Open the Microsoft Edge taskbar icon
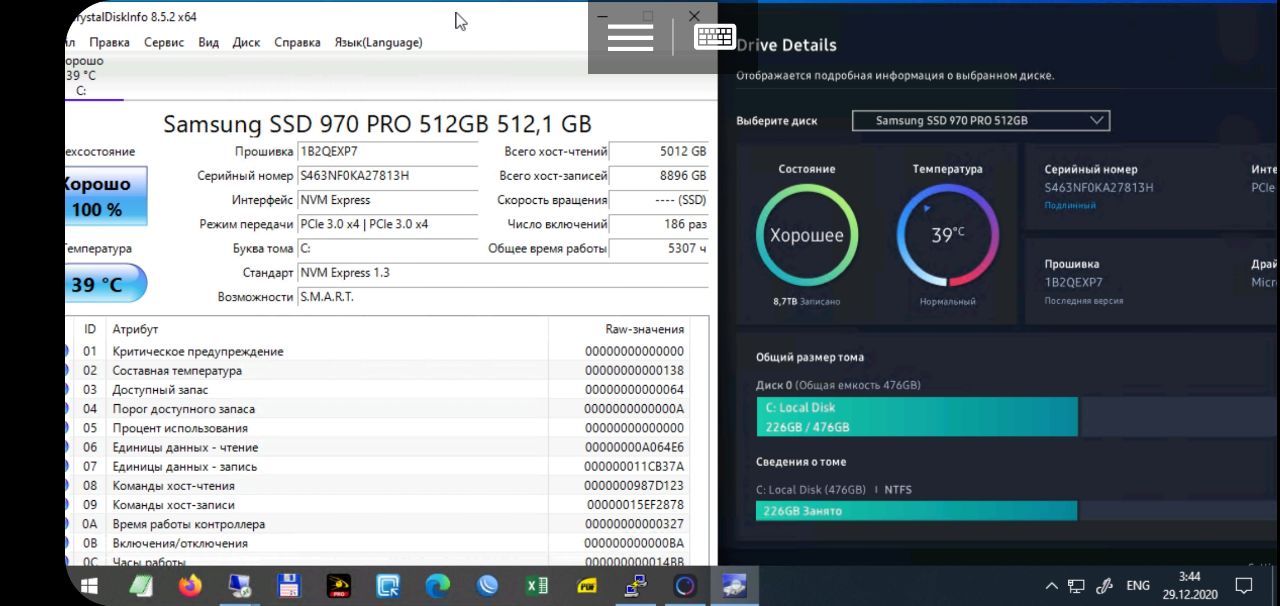 pyautogui.click(x=437, y=586)
